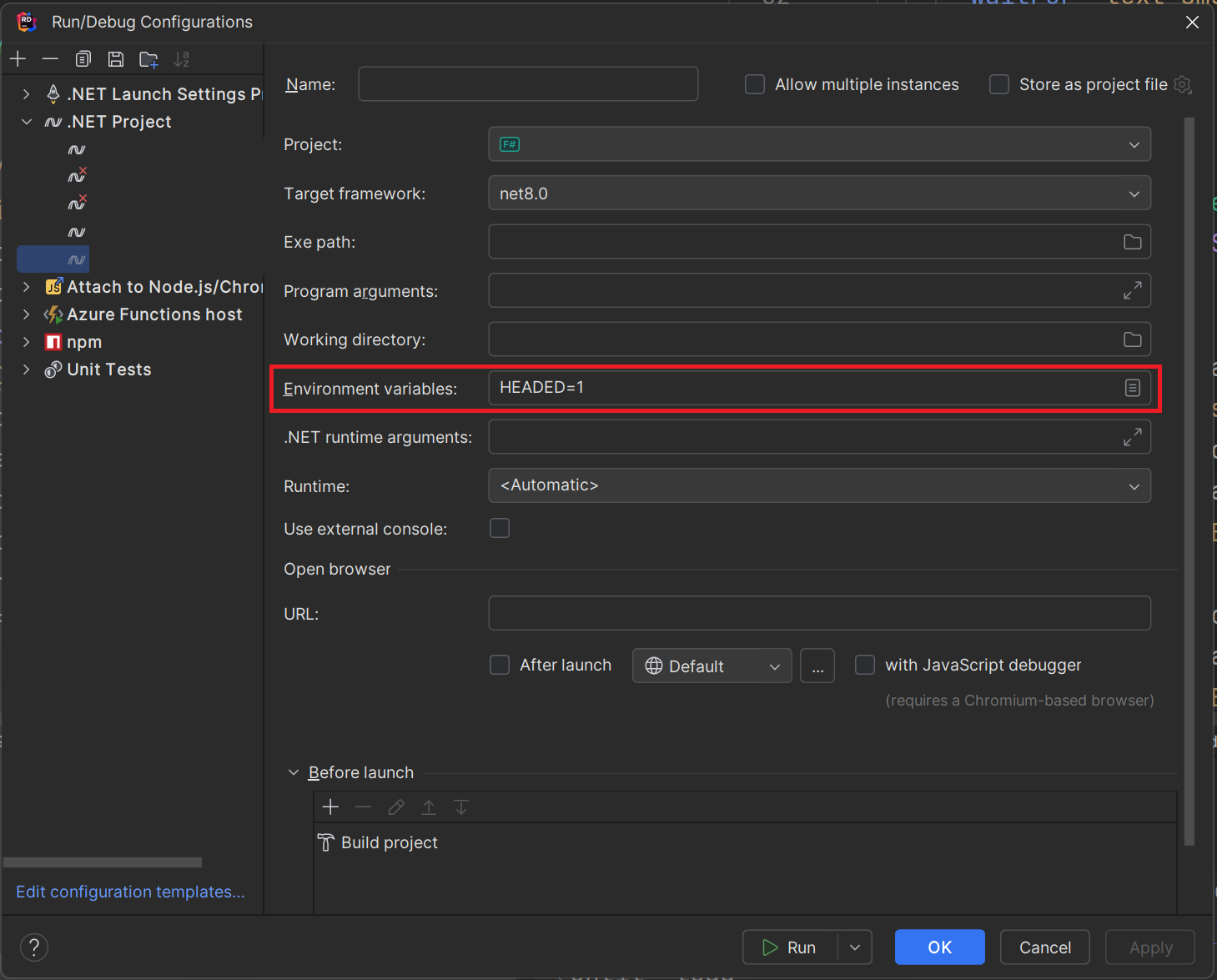Image resolution: width=1217 pixels, height=980 pixels.
Task: Click the settings panel vertical scrollbar
Action: pyautogui.click(x=1189, y=481)
